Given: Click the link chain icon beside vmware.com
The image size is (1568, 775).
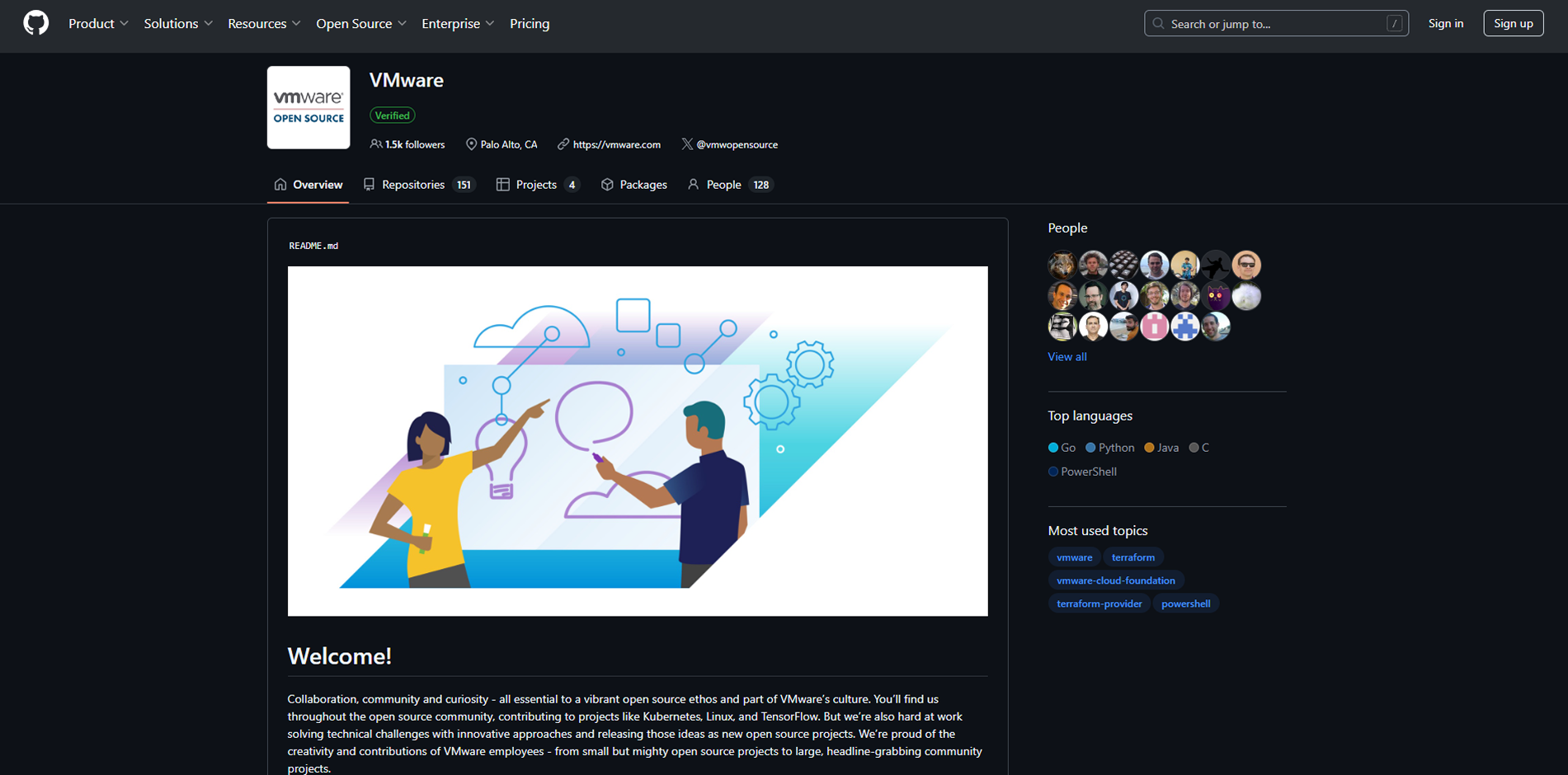Looking at the screenshot, I should [x=563, y=143].
